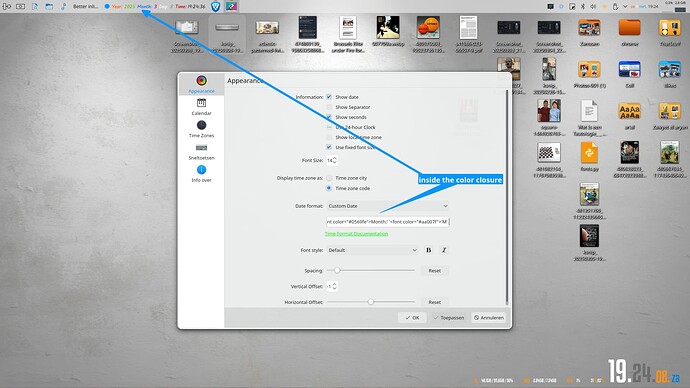This screenshot has height=388, width=690.
Task: Toggle bold font style button
Action: pos(429,250)
